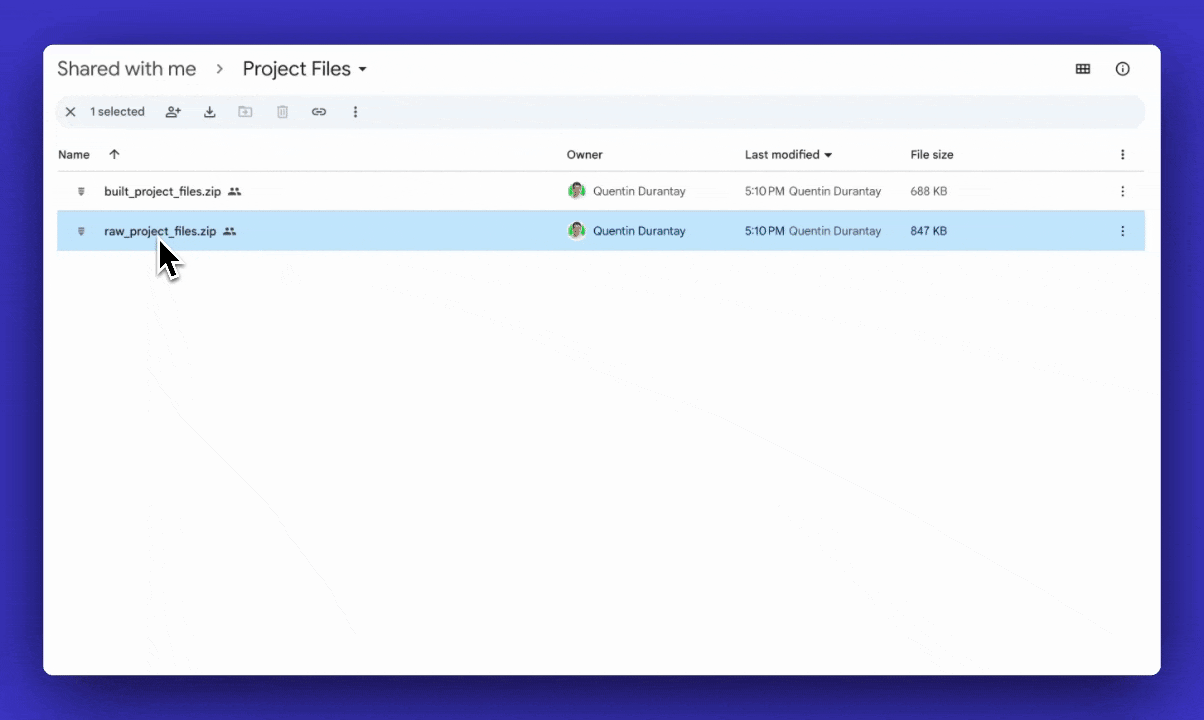
Task: Move the selected file to a folder
Action: [245, 112]
